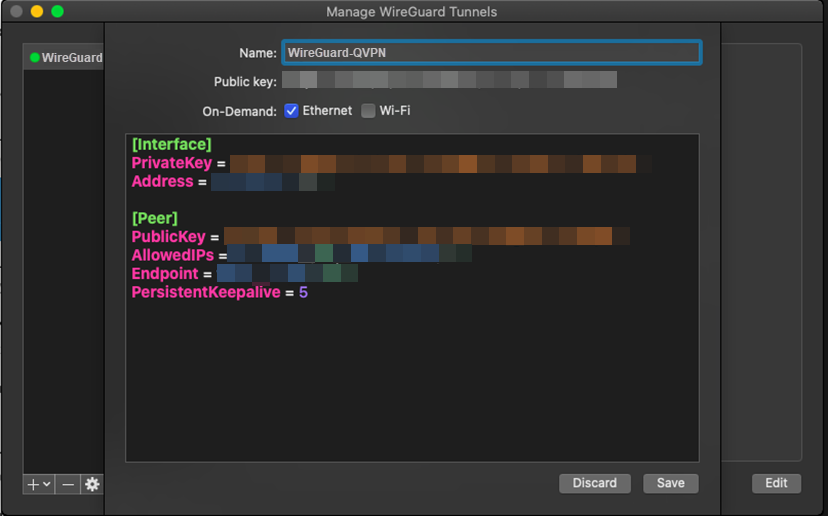Click the Edit button in the main window

point(776,483)
